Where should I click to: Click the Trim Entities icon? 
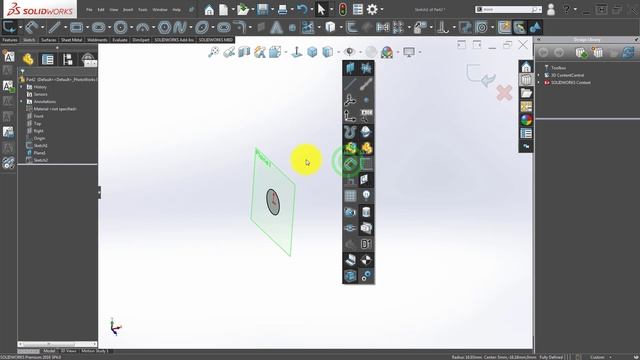pyautogui.click(x=308, y=27)
